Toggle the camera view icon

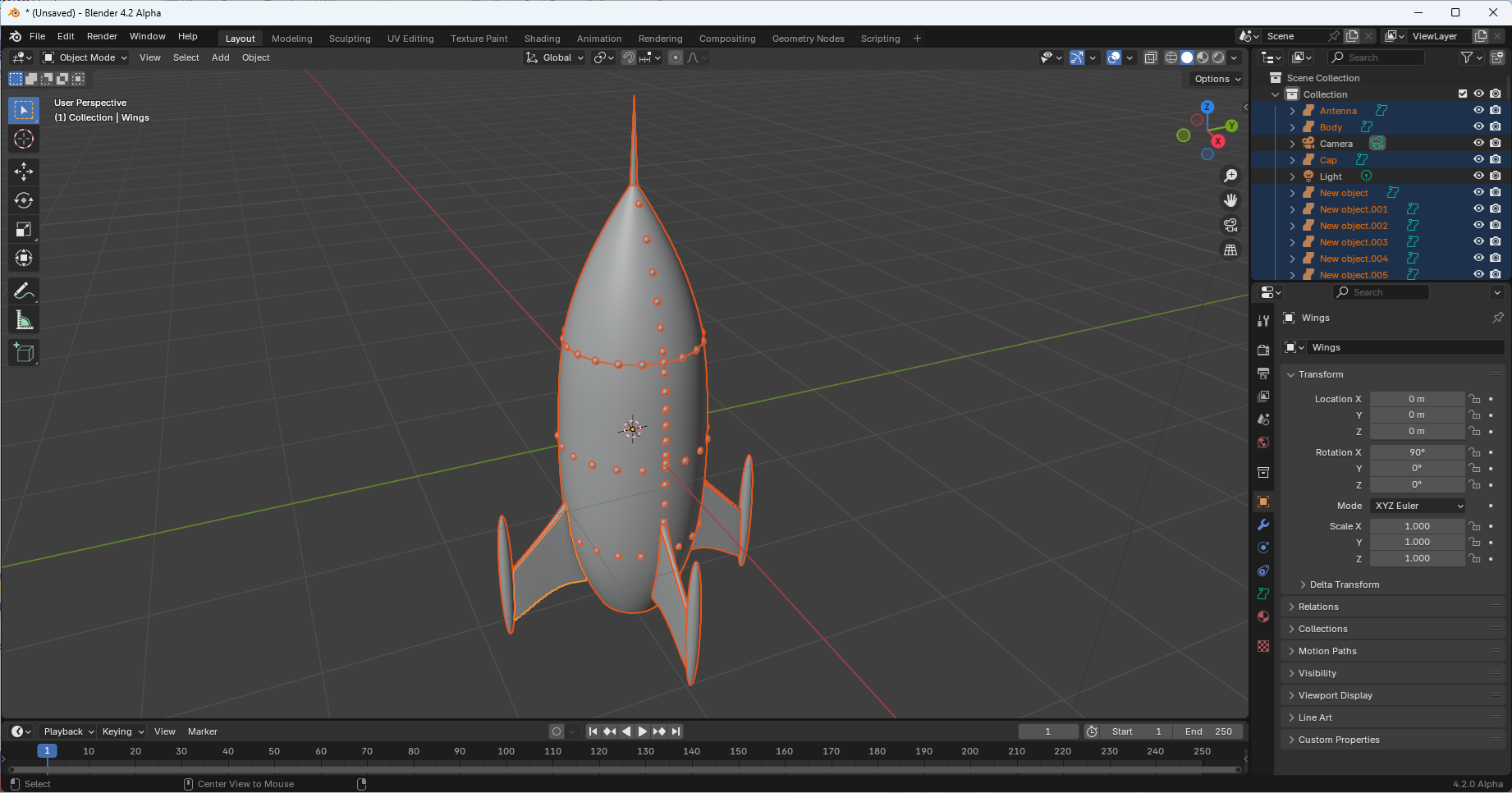(x=1230, y=225)
